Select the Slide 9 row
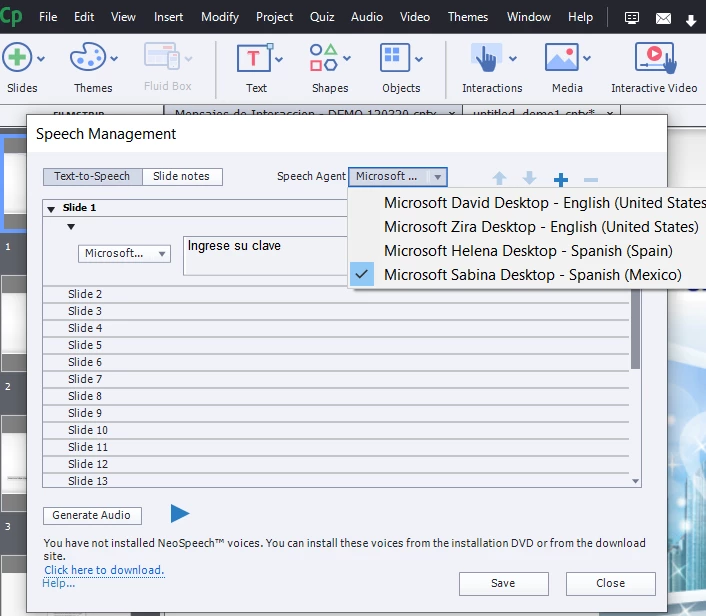Image resolution: width=706 pixels, height=616 pixels. point(336,413)
